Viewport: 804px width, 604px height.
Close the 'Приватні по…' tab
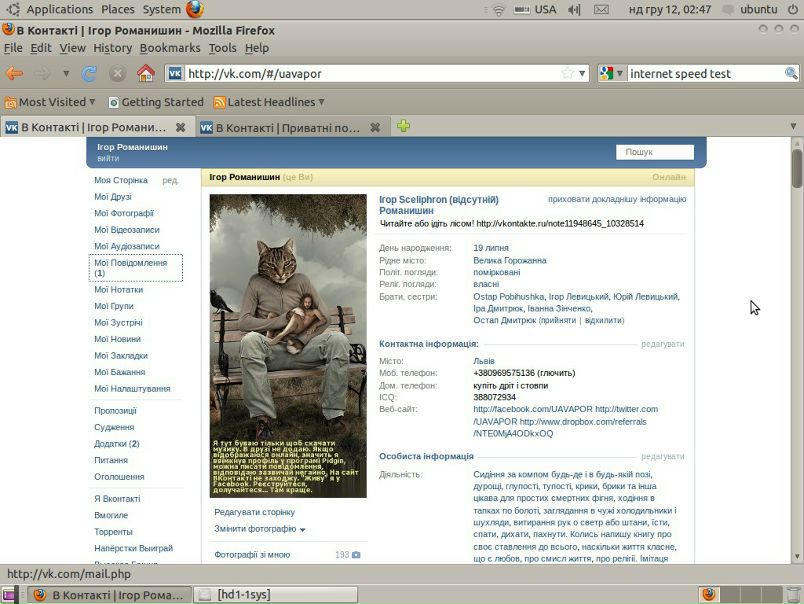[x=376, y=127]
